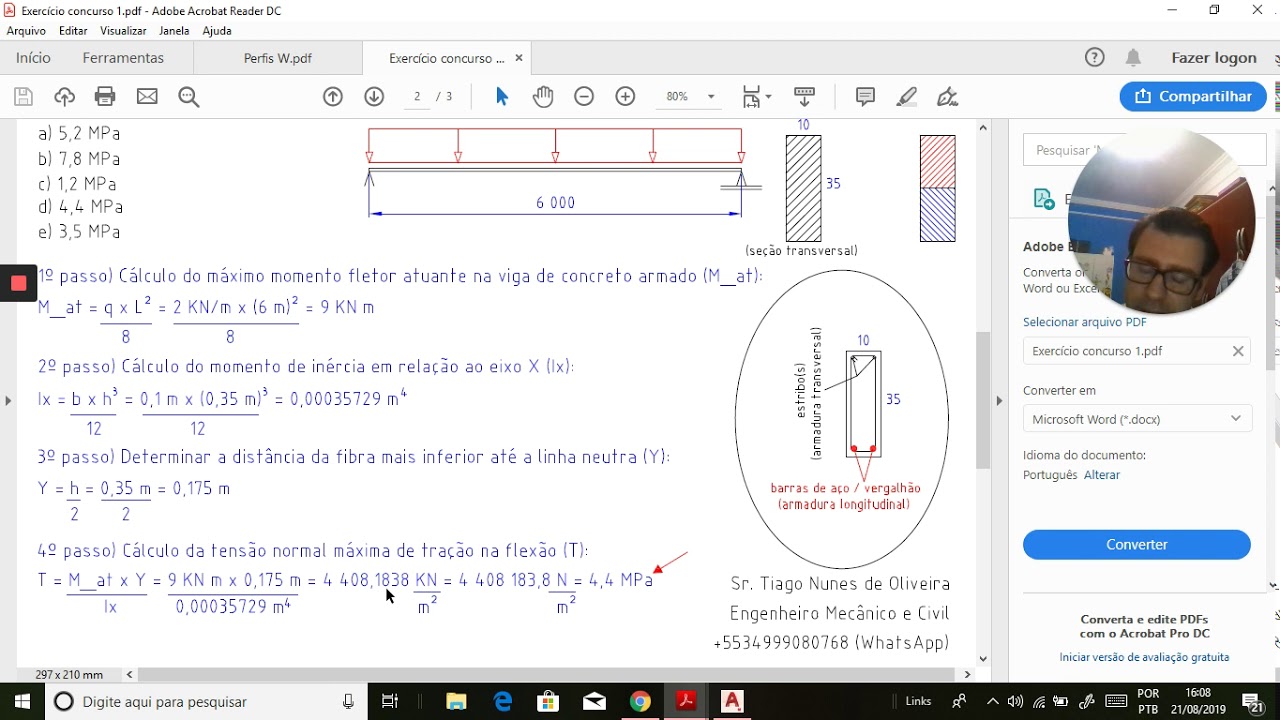This screenshot has width=1280, height=720.
Task: Add a comment note icon
Action: tap(865, 97)
